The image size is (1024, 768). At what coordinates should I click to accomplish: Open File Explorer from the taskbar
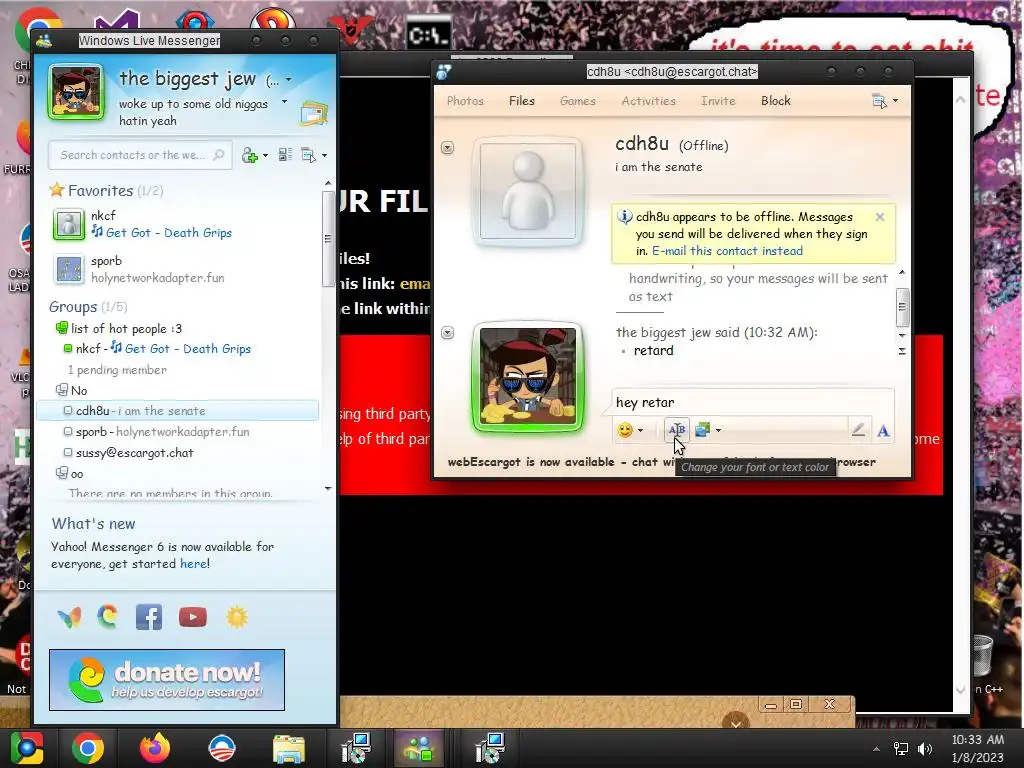point(289,749)
